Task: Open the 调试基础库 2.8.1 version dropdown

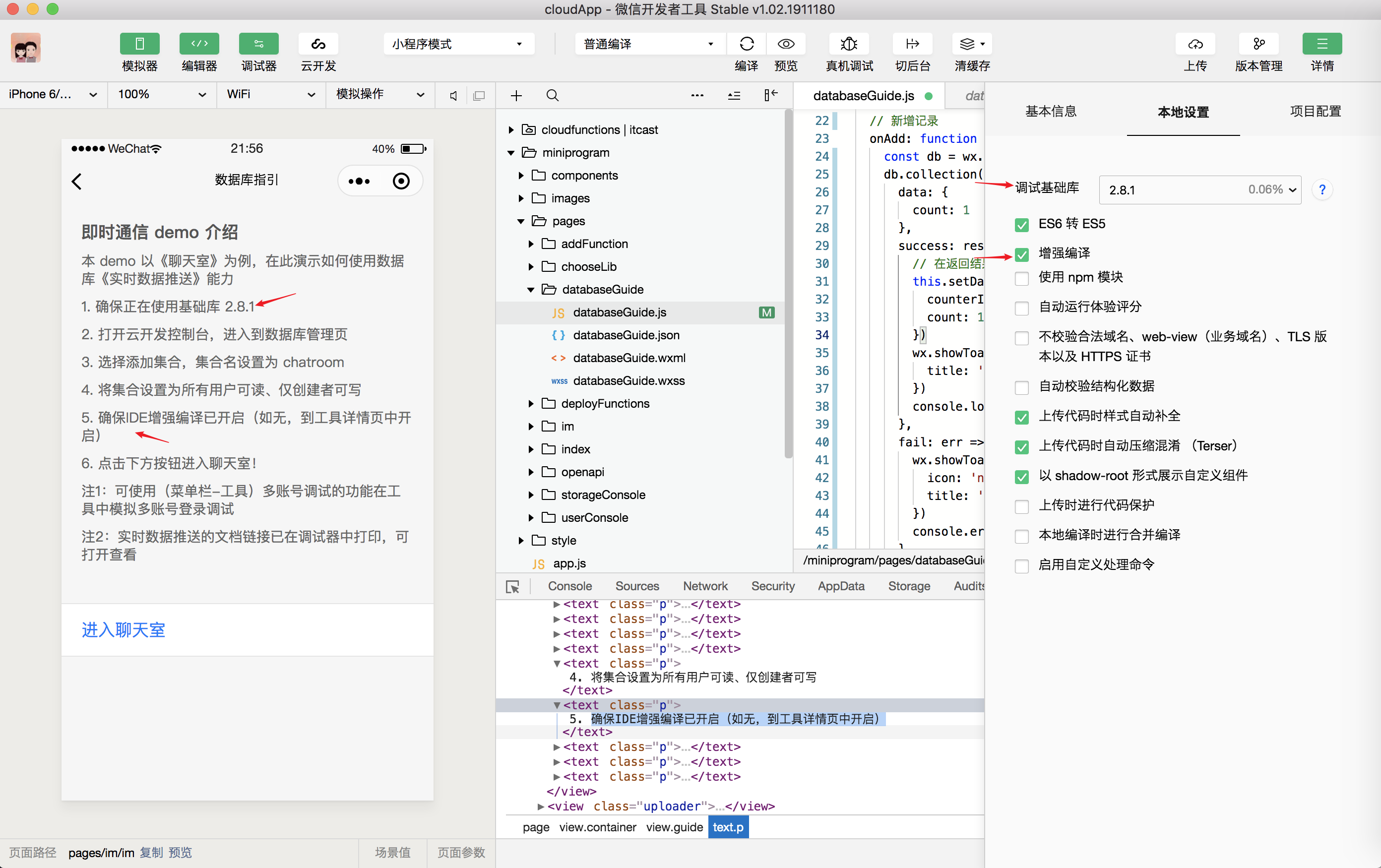Action: (1200, 190)
